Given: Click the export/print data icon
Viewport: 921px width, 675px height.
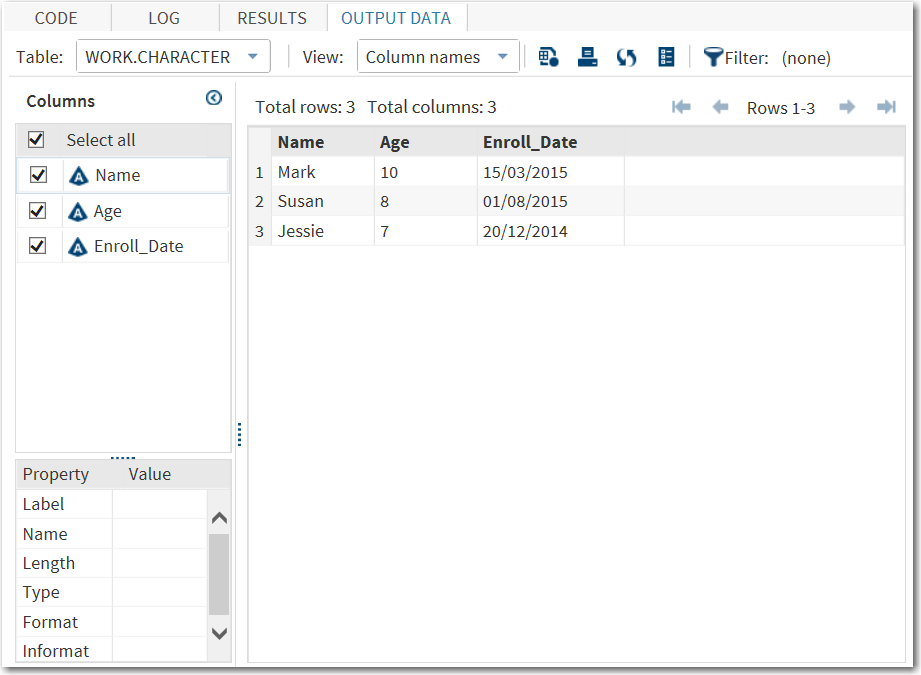Looking at the screenshot, I should click(x=587, y=57).
